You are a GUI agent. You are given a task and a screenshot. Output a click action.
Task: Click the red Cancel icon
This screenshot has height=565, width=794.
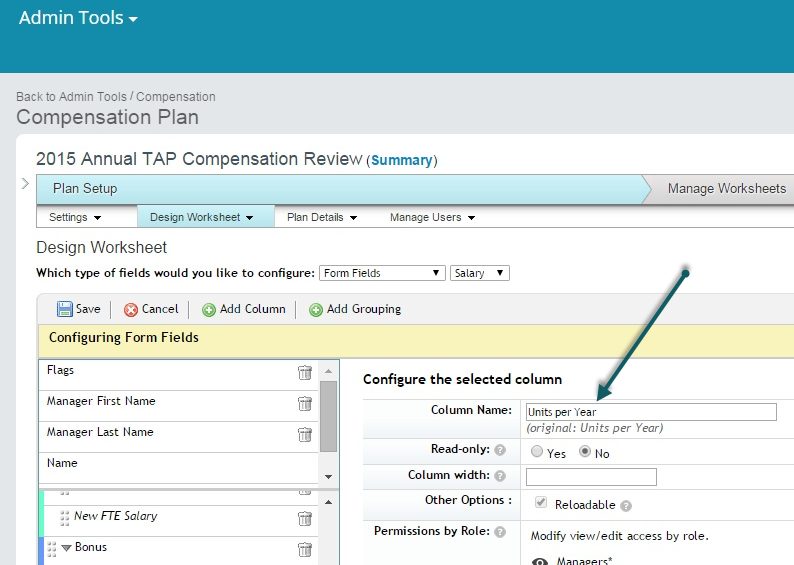(x=131, y=310)
